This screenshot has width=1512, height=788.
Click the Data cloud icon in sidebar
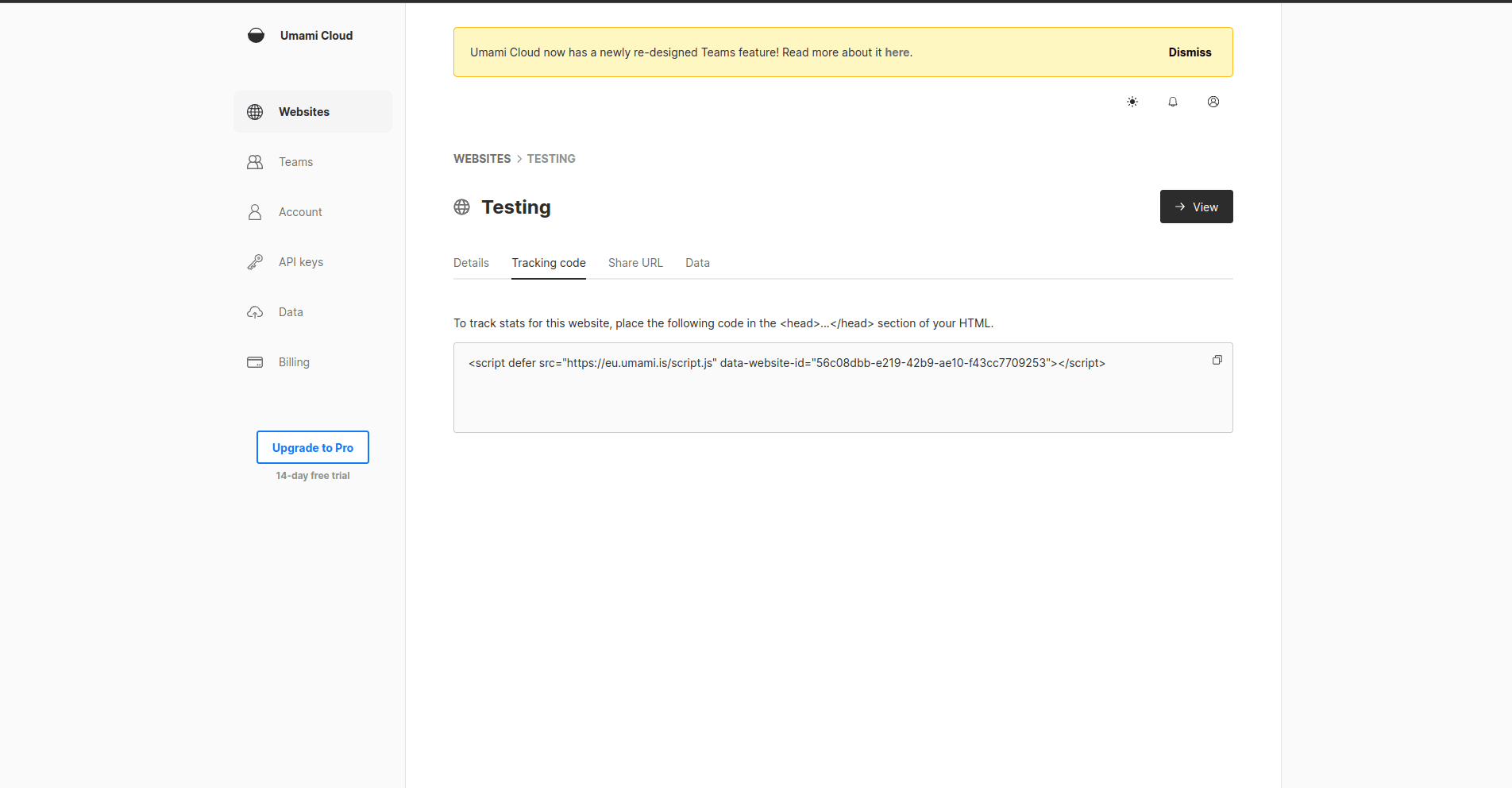click(255, 312)
